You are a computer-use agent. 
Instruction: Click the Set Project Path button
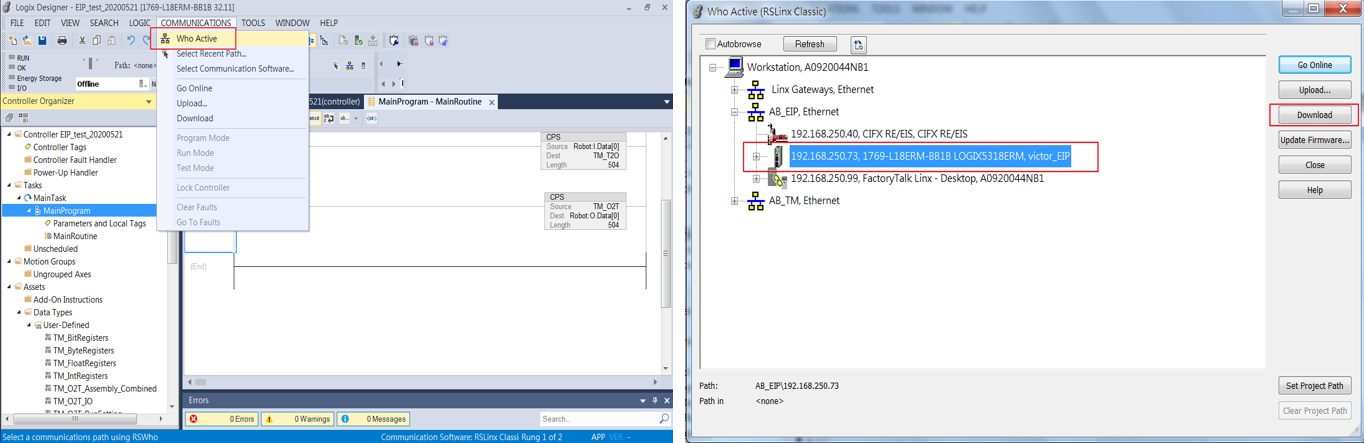[x=1314, y=386]
